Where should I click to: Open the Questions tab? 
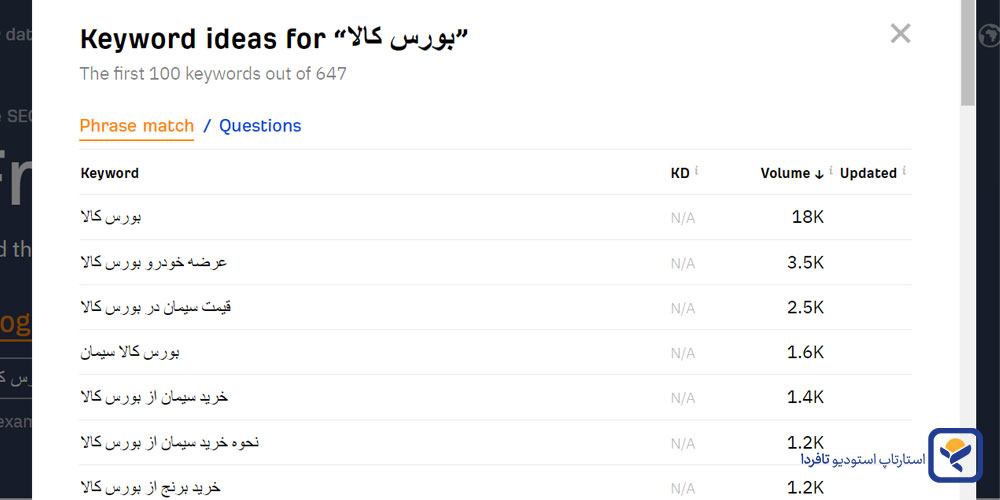point(260,126)
